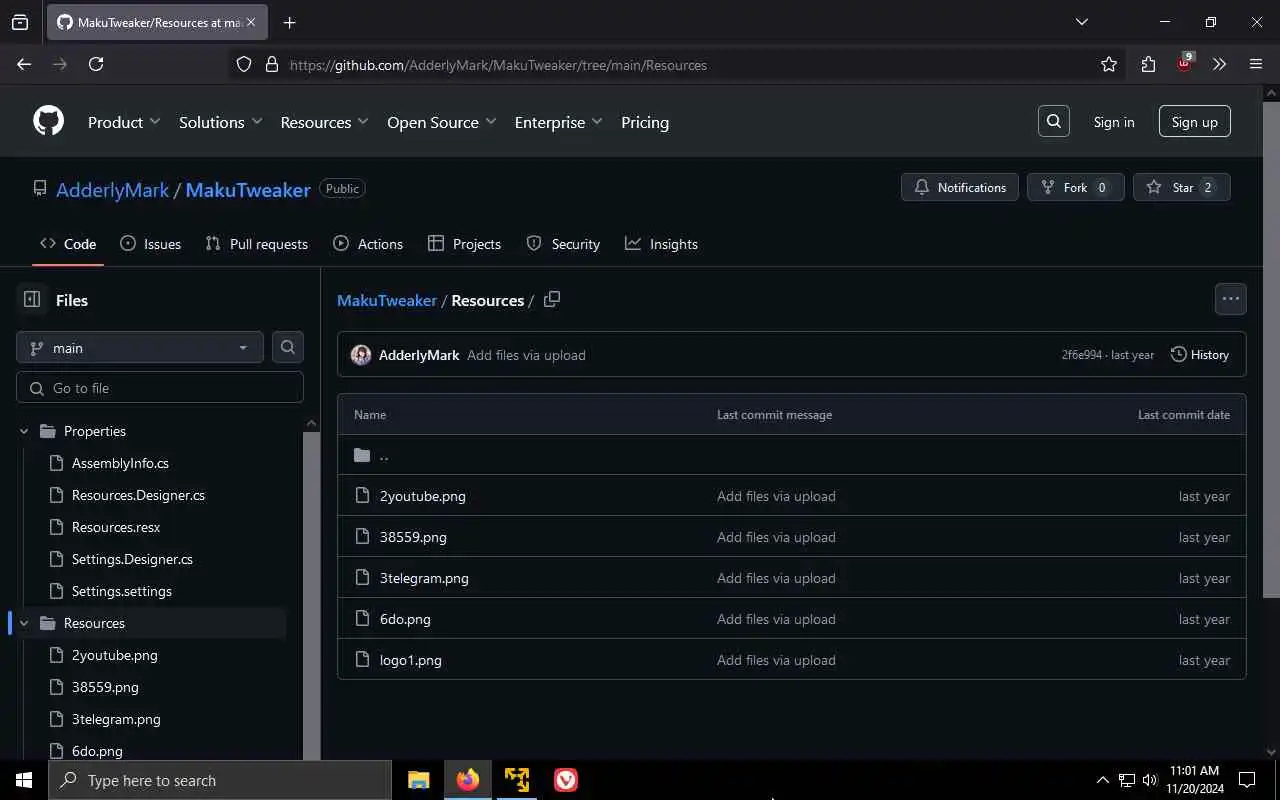Click the Firefox View icon in tab bar
This screenshot has height=800, width=1280.
pyautogui.click(x=20, y=22)
